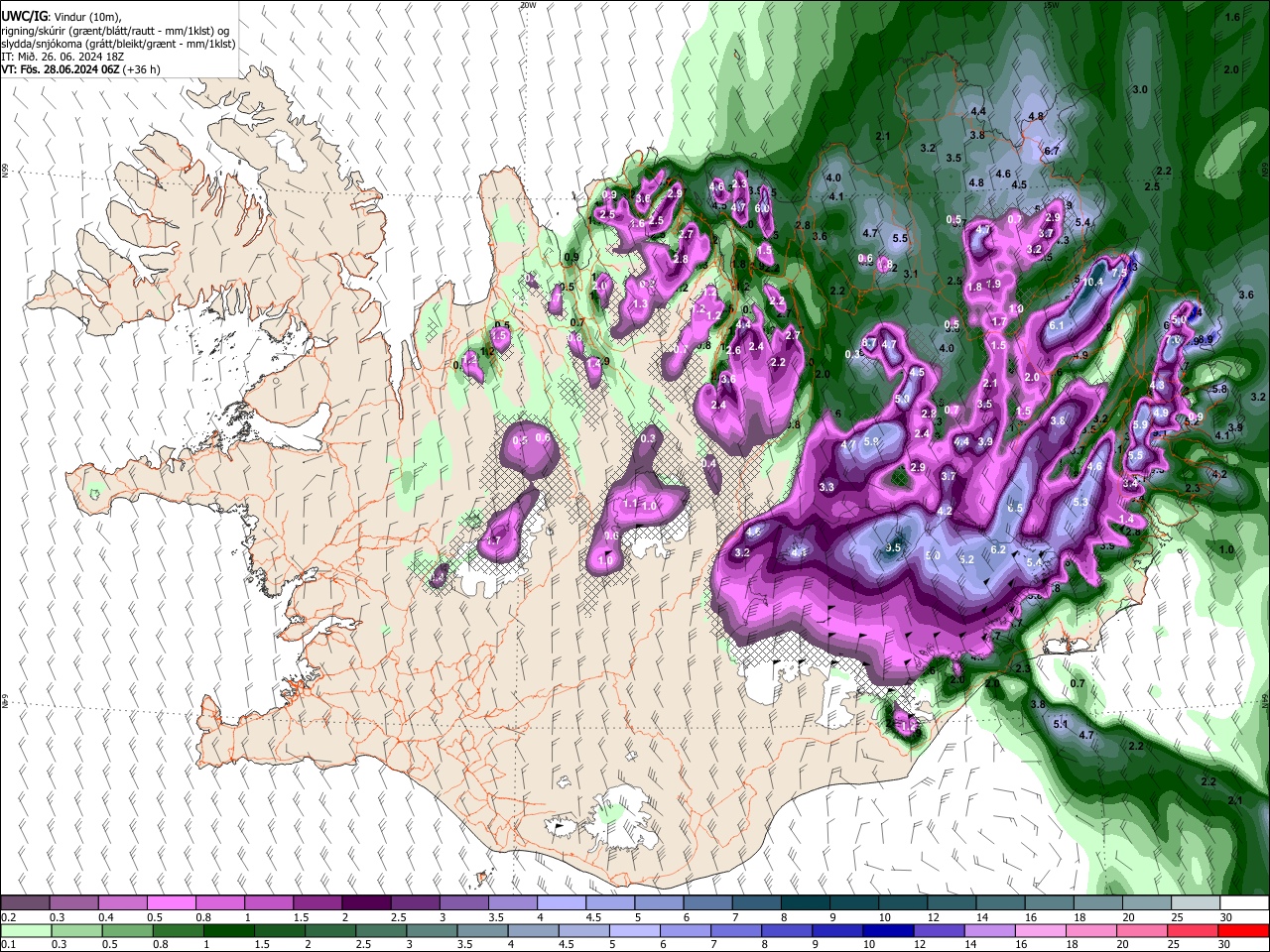The width and height of the screenshot is (1270, 952).
Task: Click the bright red 30 swatch in the rain scale
Action: point(1243,930)
